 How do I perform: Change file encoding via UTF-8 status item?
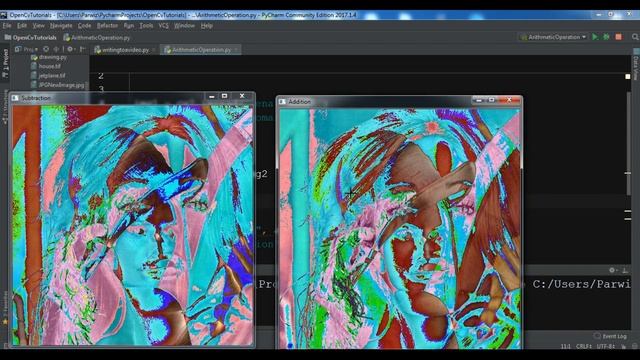[x=605, y=347]
